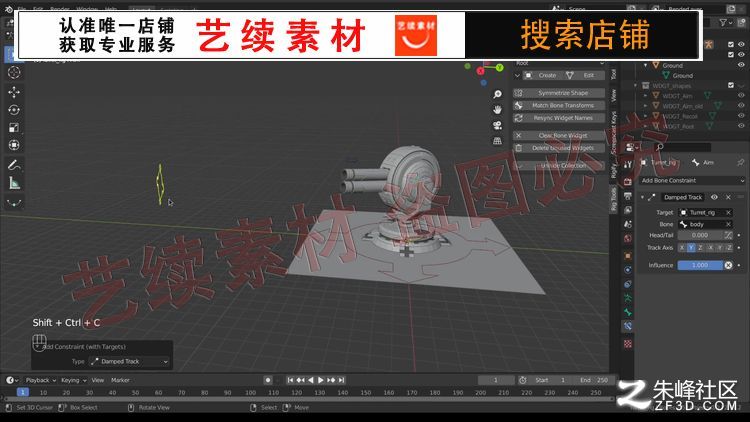Hide WDGT_Root in the outliner
Screen dimensions: 750x422
point(741,126)
